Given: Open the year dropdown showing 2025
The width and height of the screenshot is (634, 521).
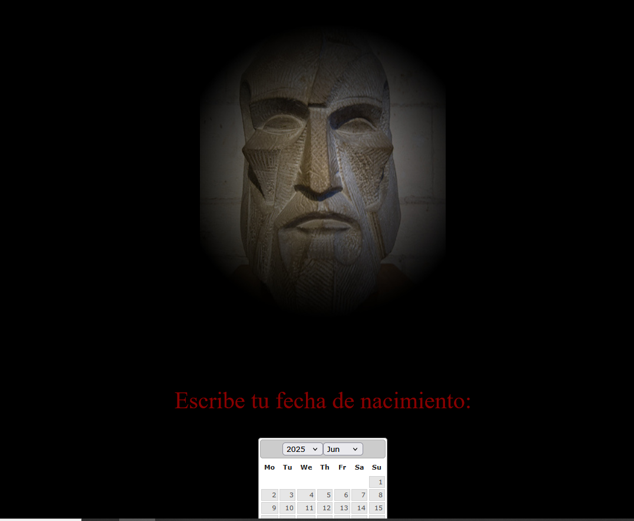Looking at the screenshot, I should (302, 450).
